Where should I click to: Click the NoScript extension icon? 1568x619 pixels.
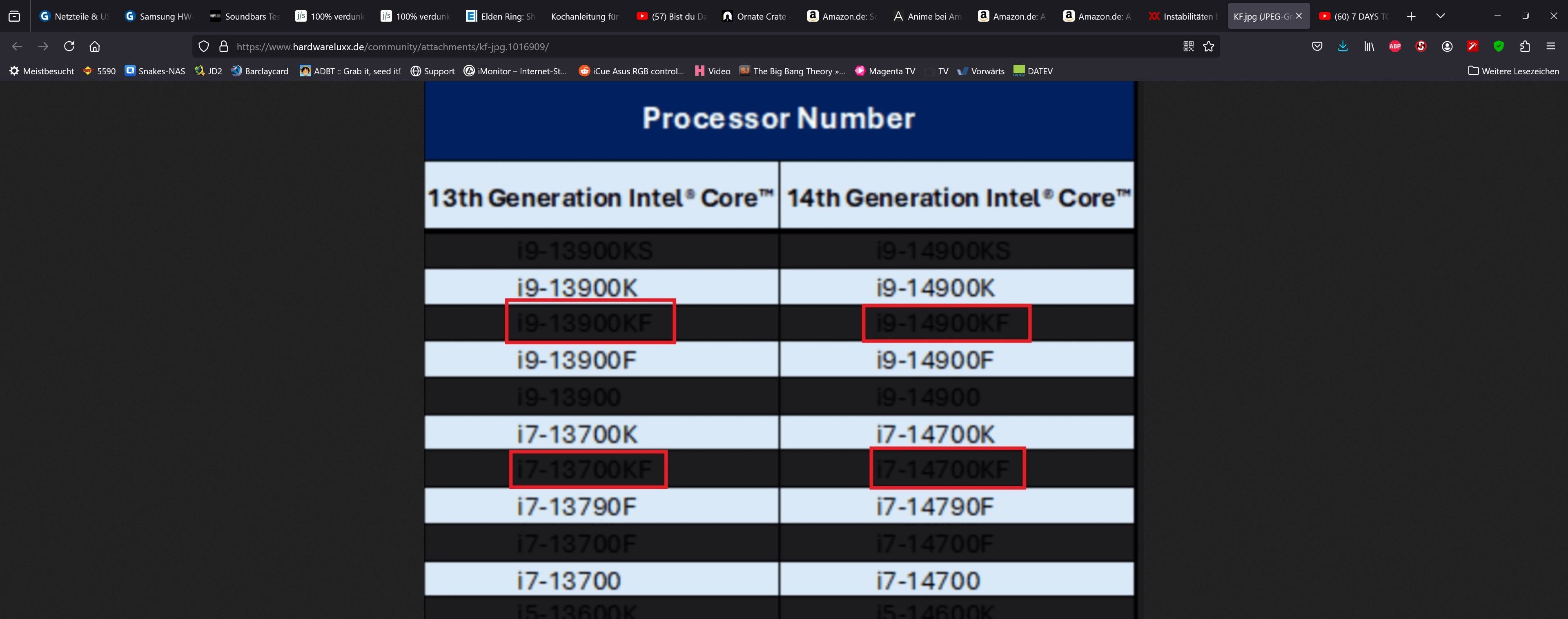[x=1421, y=46]
